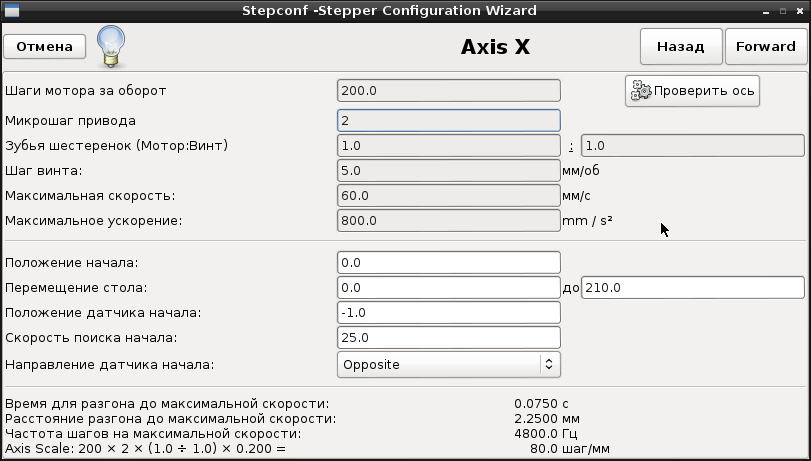Open the window menu icon in title bar
811x461 pixels.
coord(12,10)
